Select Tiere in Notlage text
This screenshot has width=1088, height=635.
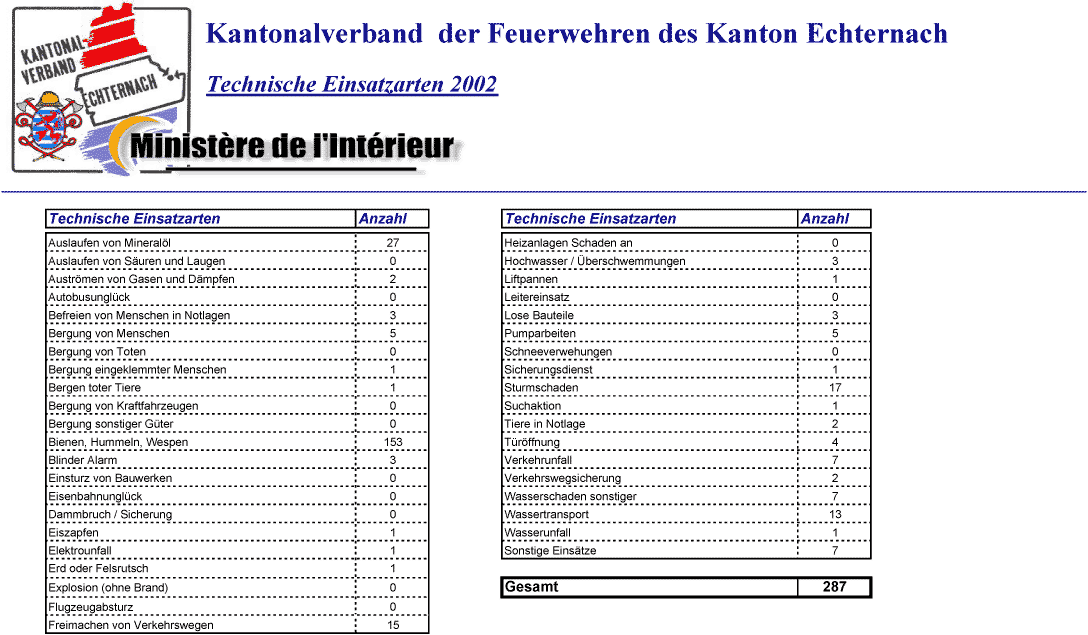(x=545, y=423)
